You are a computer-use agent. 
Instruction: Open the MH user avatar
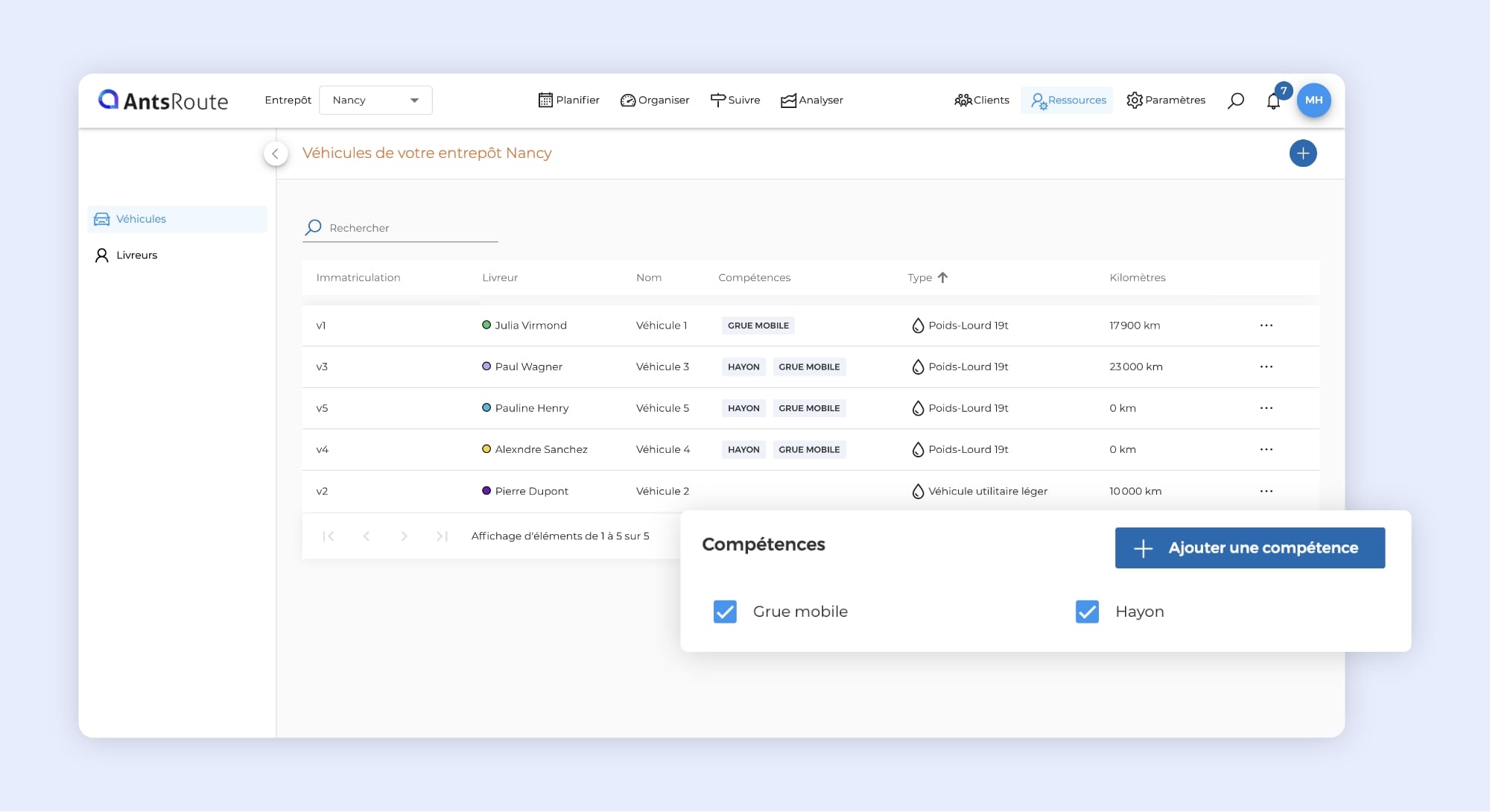point(1313,100)
